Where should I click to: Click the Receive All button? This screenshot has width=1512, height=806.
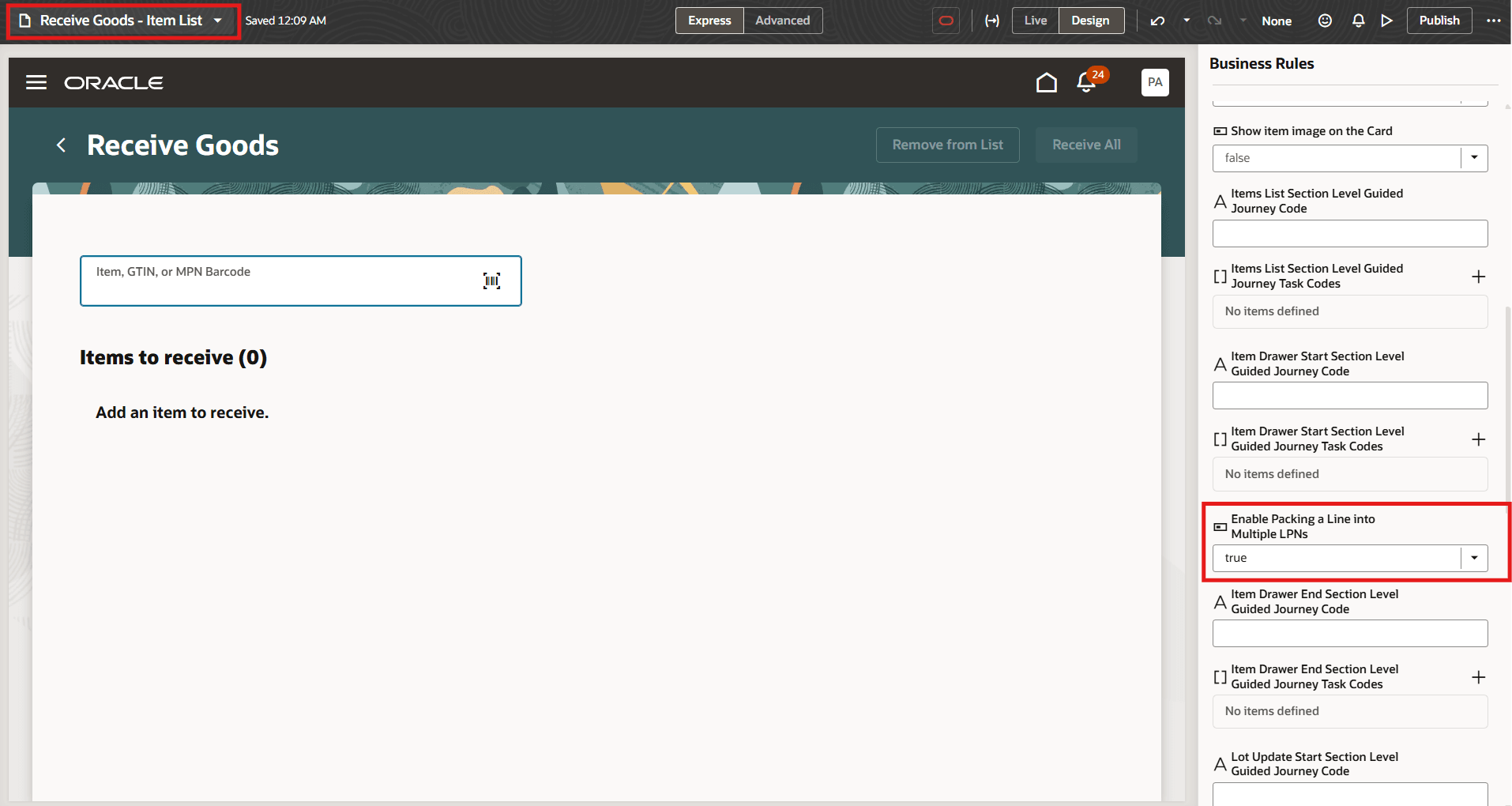(1086, 145)
